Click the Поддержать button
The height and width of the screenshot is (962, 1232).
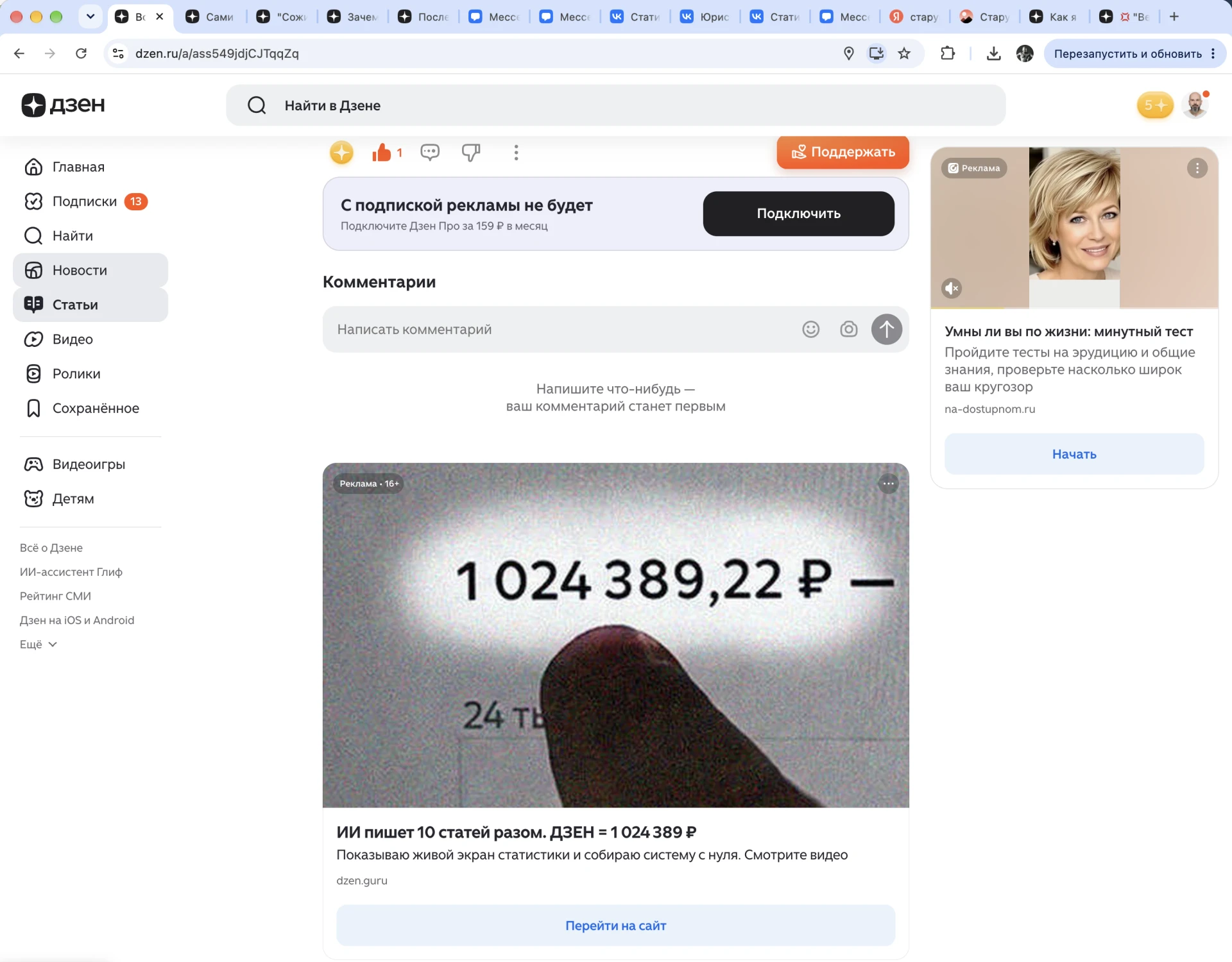[843, 152]
